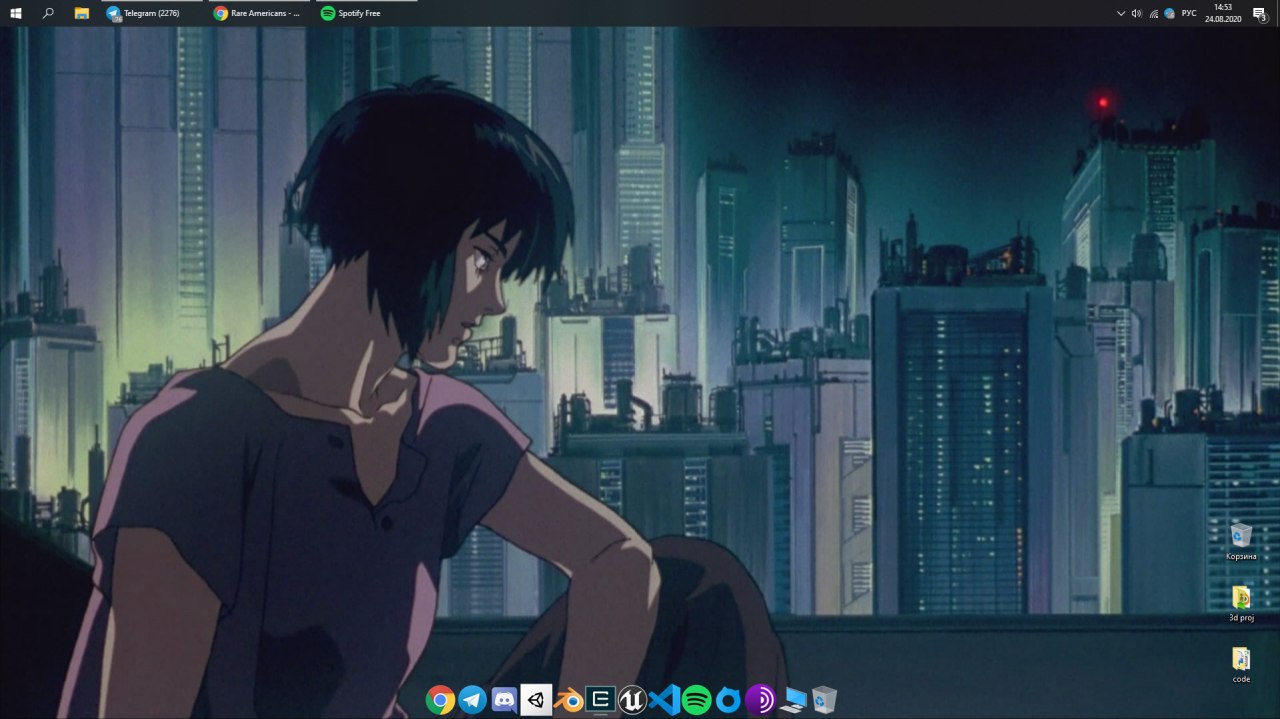Open Wi-Fi network settings in tray

pyautogui.click(x=1154, y=13)
